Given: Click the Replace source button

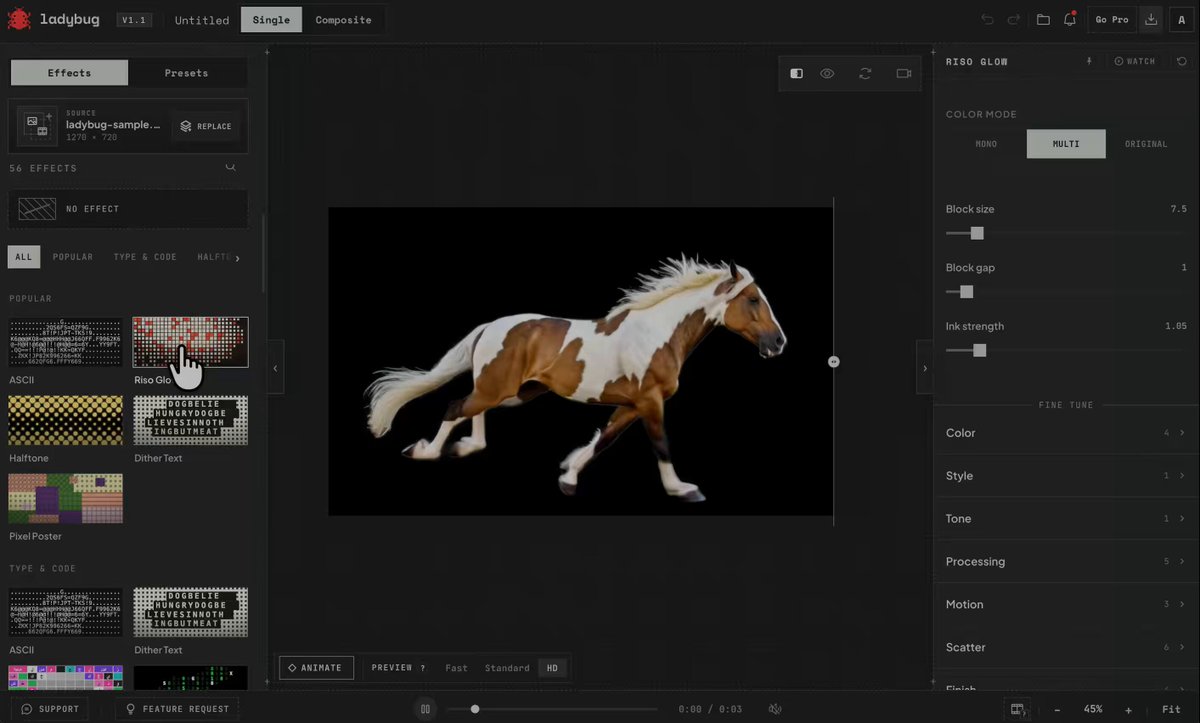Looking at the screenshot, I should click(x=206, y=126).
